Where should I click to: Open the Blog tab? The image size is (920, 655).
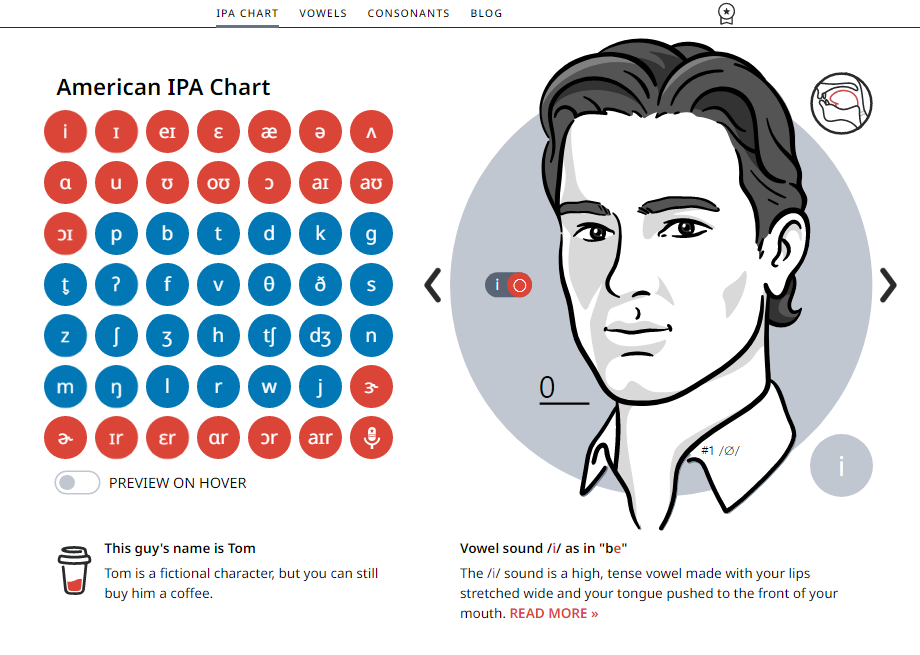point(486,13)
